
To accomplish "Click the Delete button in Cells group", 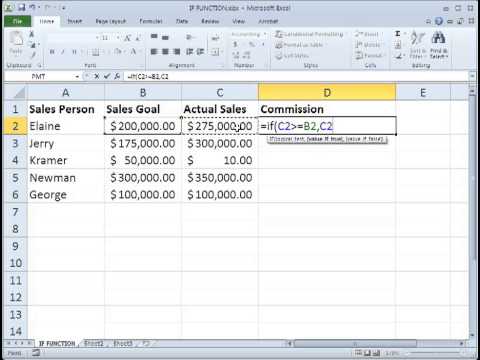I will [368, 45].
